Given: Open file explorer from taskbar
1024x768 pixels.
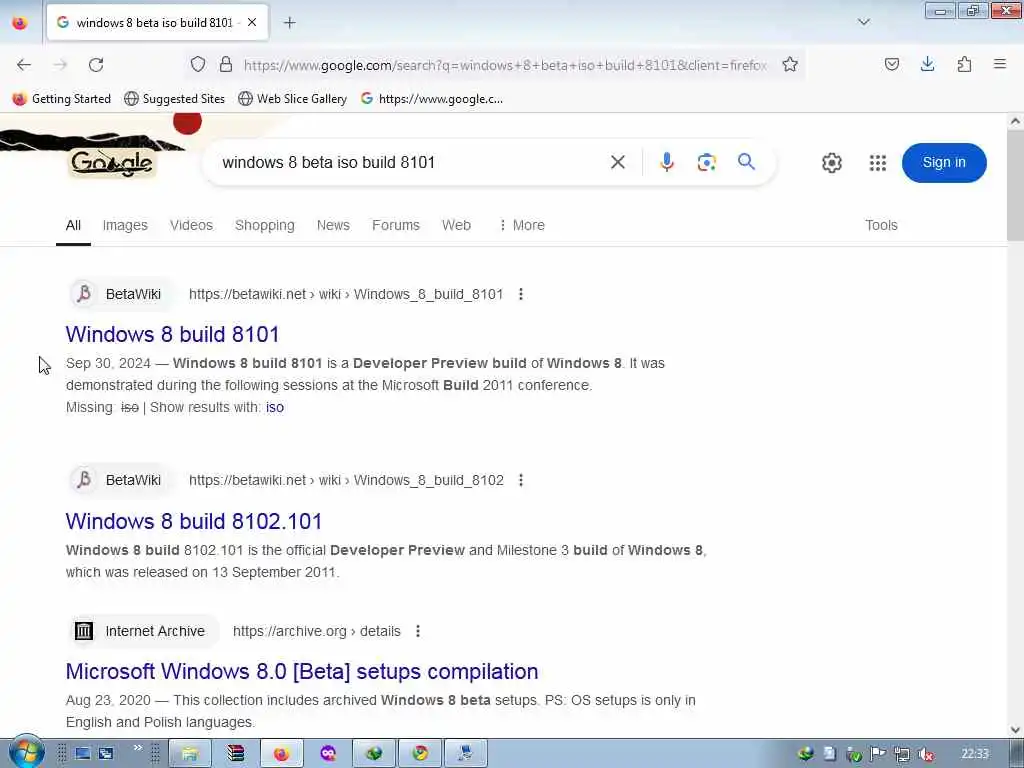Looking at the screenshot, I should (x=190, y=754).
